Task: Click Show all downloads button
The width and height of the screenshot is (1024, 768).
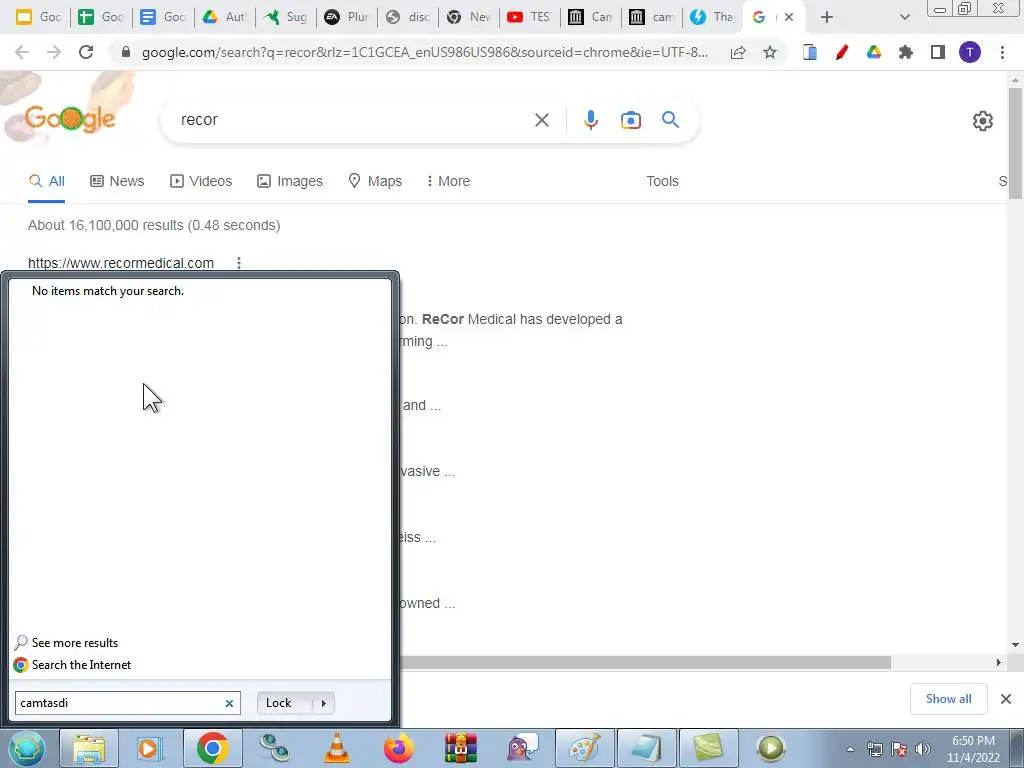Action: [x=948, y=699]
